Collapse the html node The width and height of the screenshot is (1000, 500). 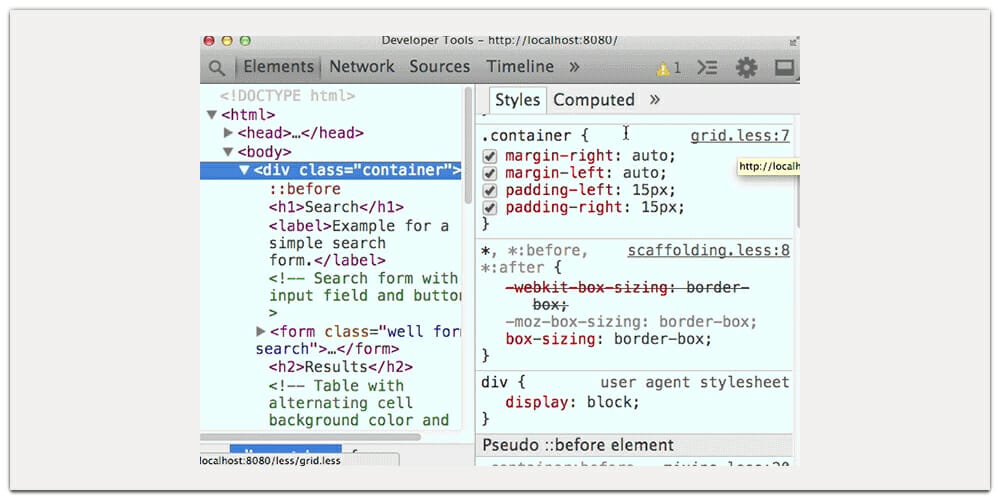point(212,115)
